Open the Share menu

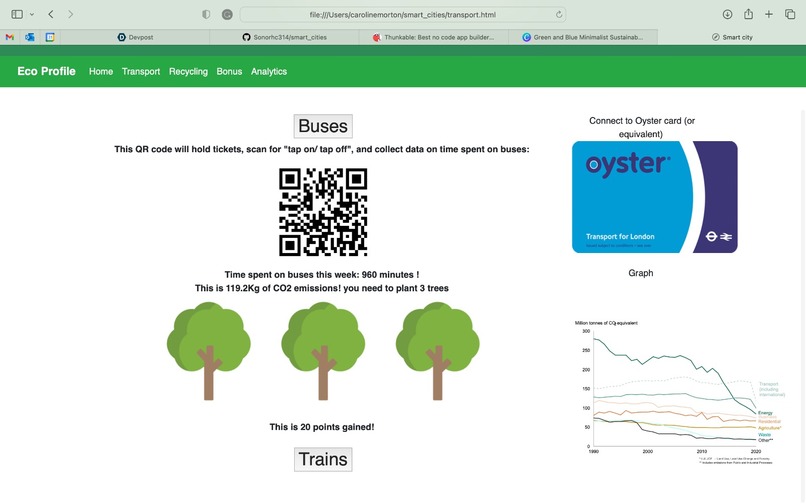748,14
